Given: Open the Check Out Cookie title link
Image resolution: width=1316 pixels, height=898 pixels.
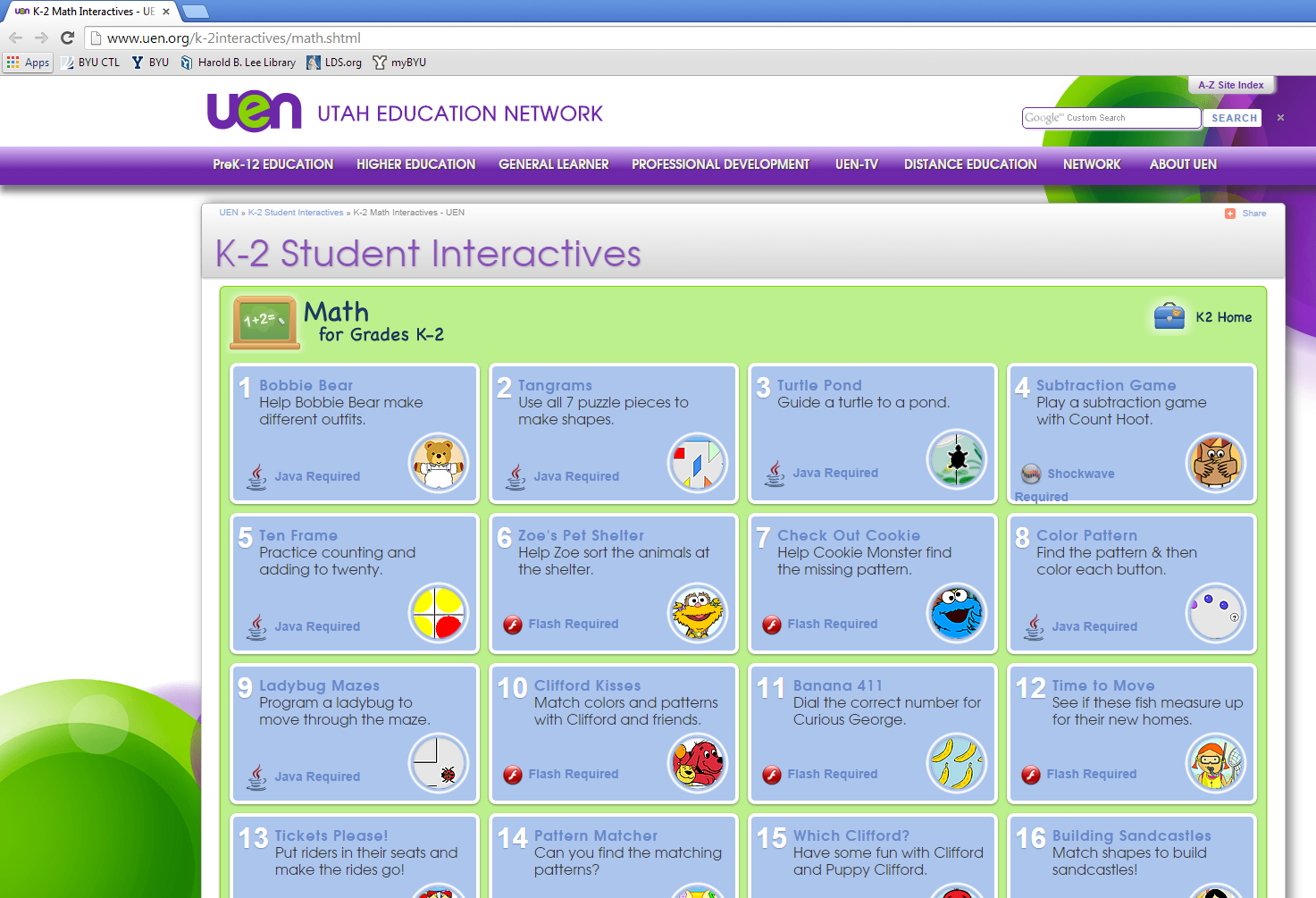Looking at the screenshot, I should (849, 535).
